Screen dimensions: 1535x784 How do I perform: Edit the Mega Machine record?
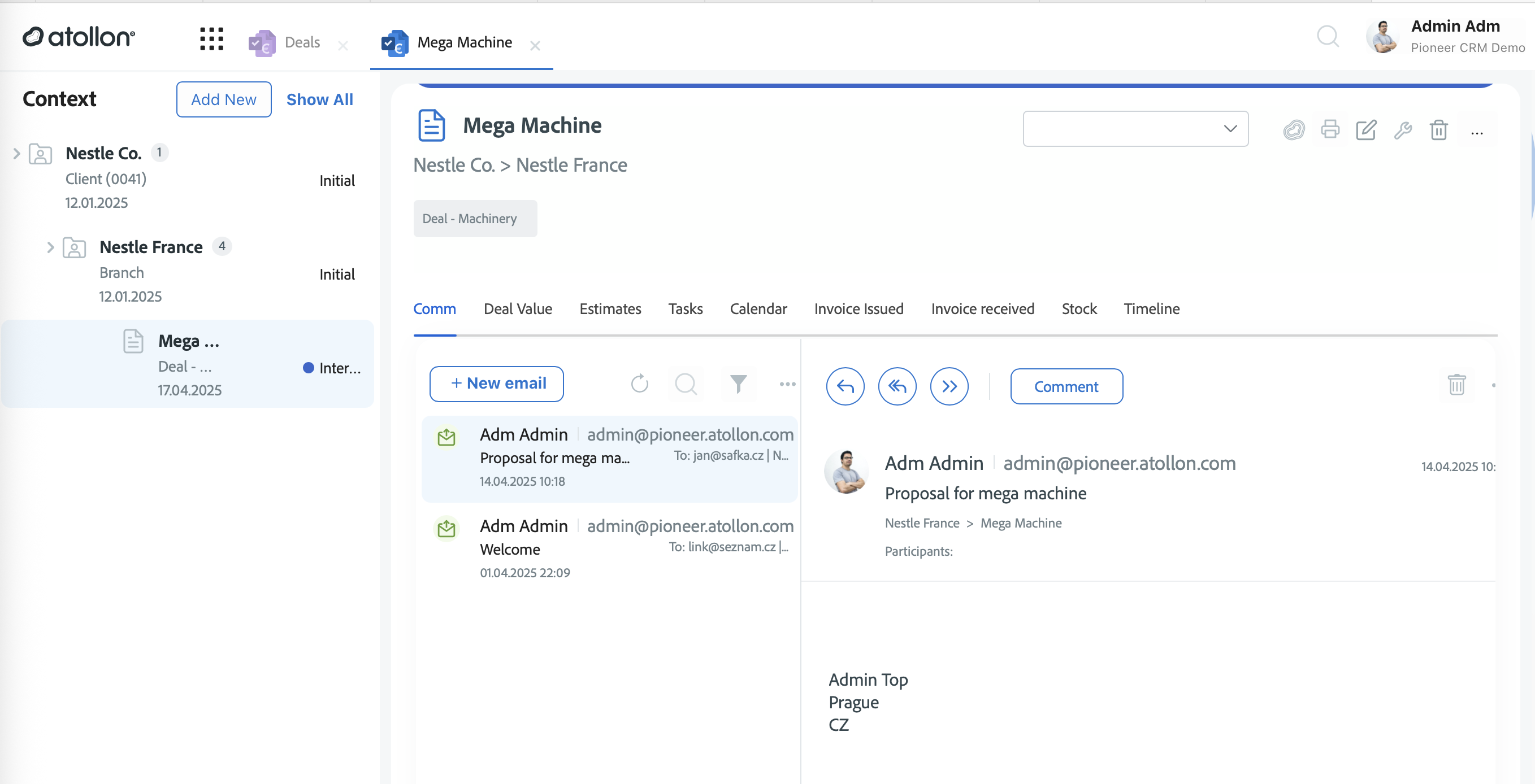[1367, 129]
